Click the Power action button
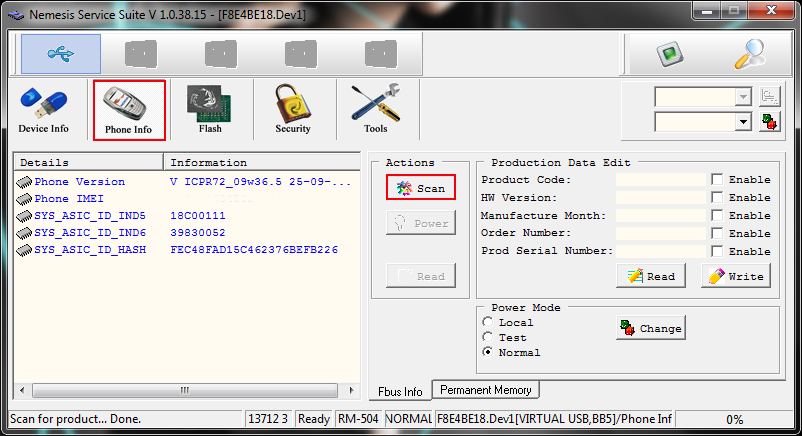This screenshot has height=436, width=802. coord(421,223)
